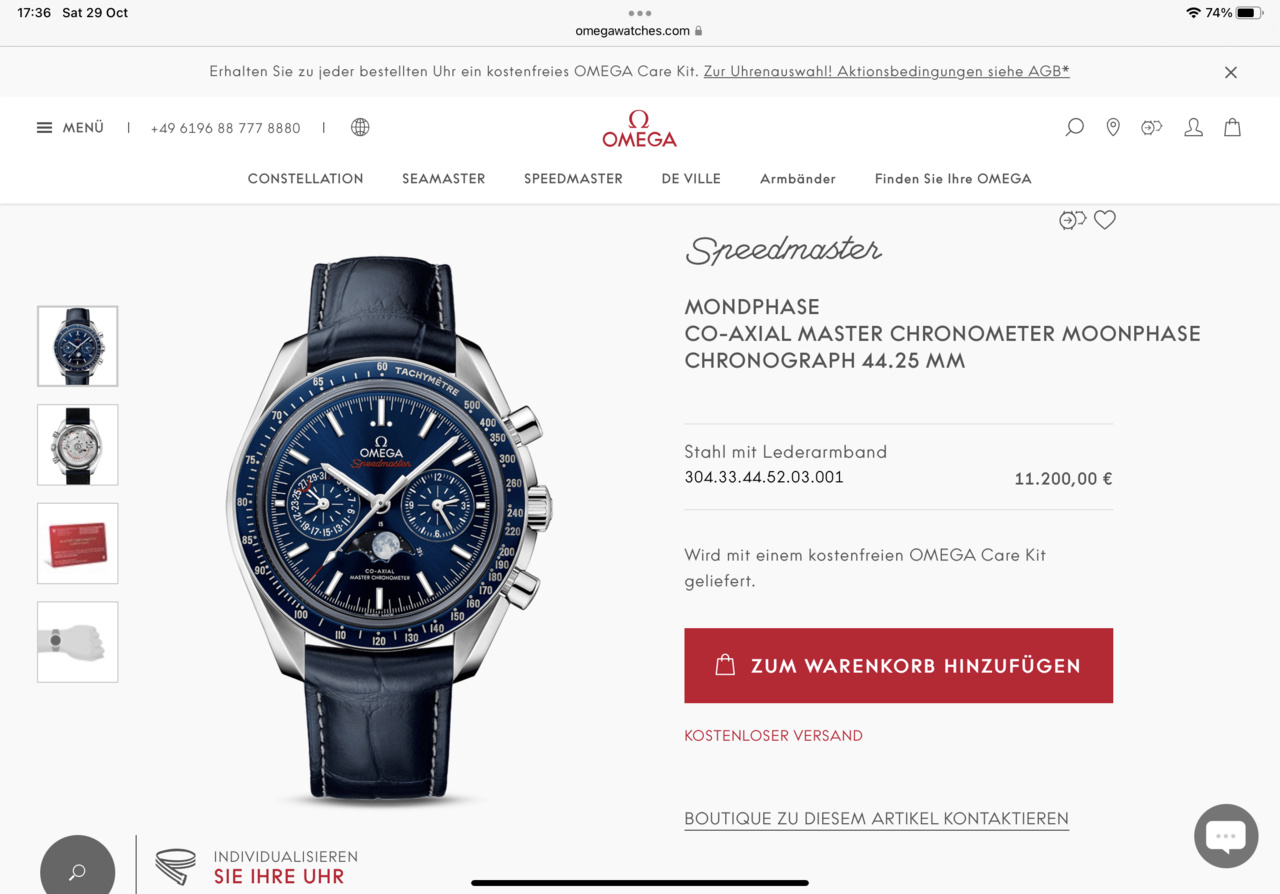
Task: Select the caseback view thumbnail
Action: point(78,445)
